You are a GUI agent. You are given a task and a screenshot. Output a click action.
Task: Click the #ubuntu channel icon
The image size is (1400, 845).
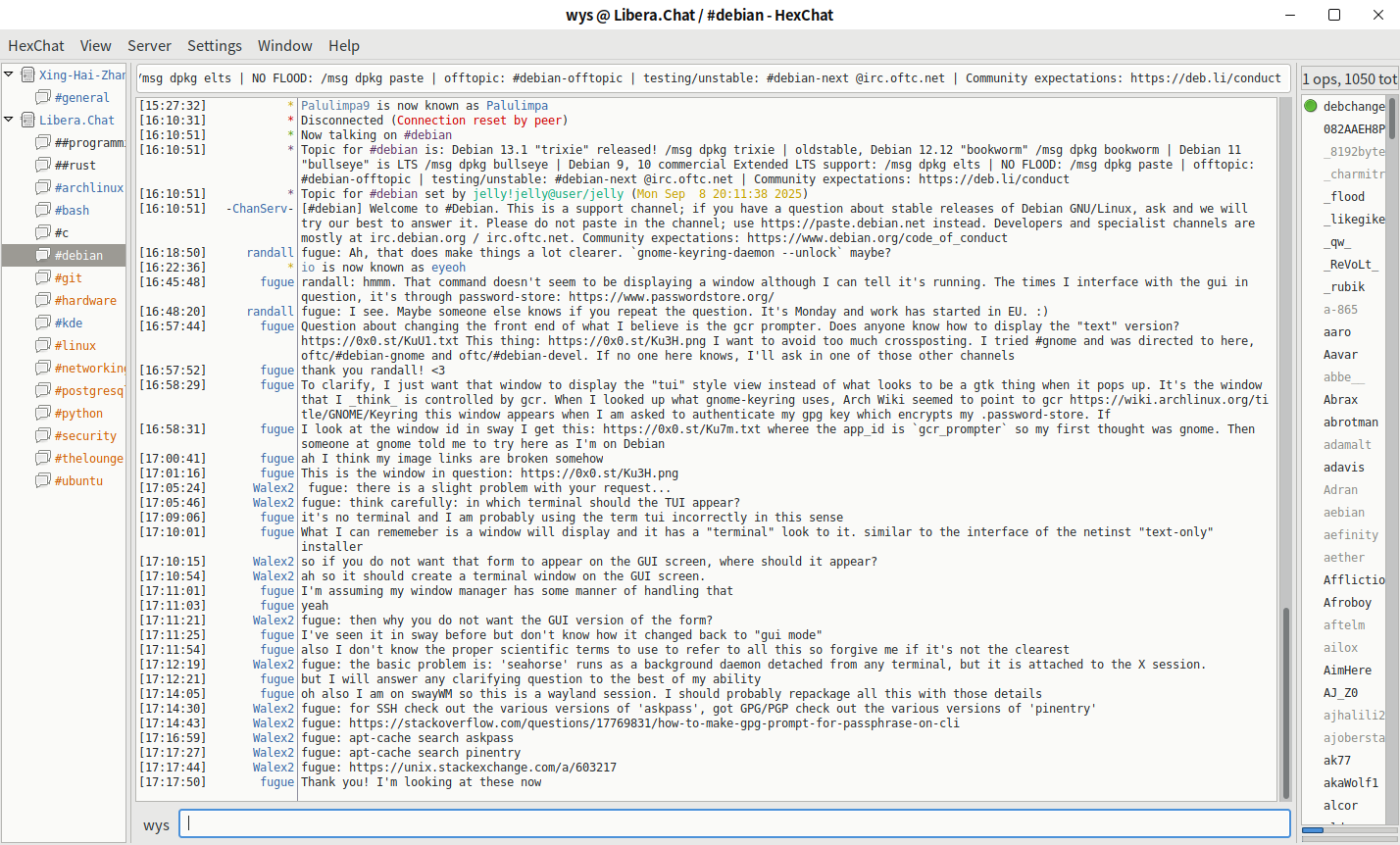point(43,480)
